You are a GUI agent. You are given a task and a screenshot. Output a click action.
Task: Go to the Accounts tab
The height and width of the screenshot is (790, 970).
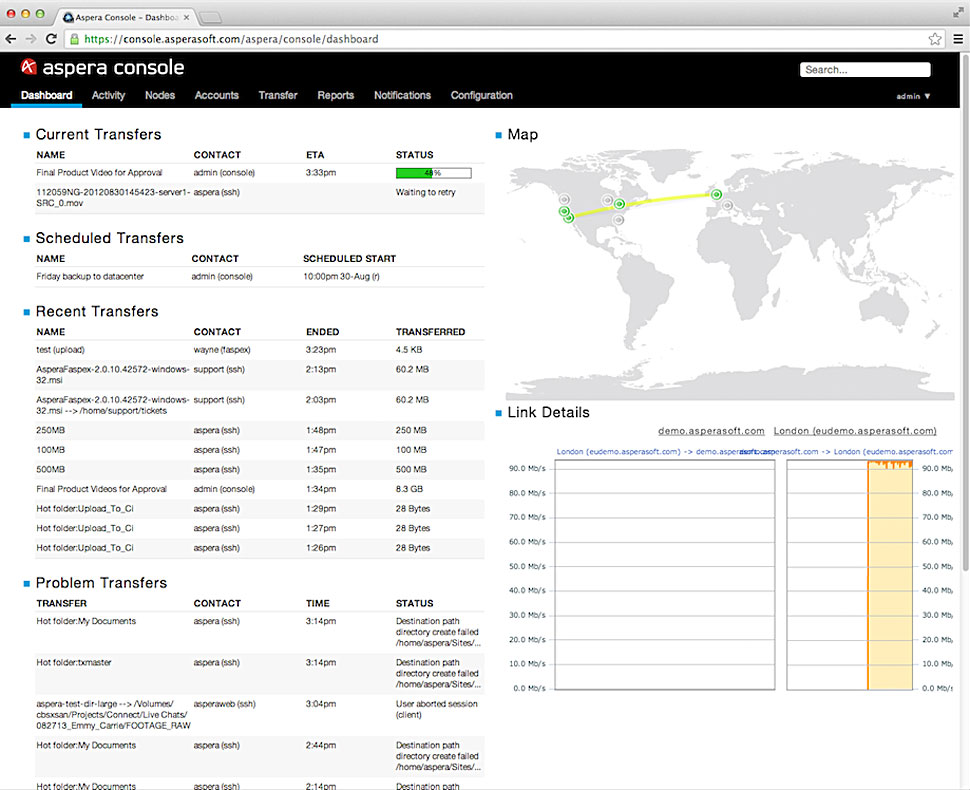(217, 95)
